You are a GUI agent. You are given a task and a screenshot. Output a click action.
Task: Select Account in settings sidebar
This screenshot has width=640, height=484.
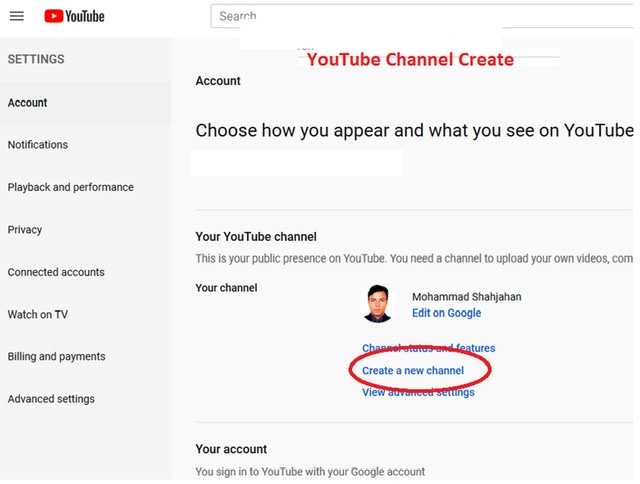click(x=85, y=102)
